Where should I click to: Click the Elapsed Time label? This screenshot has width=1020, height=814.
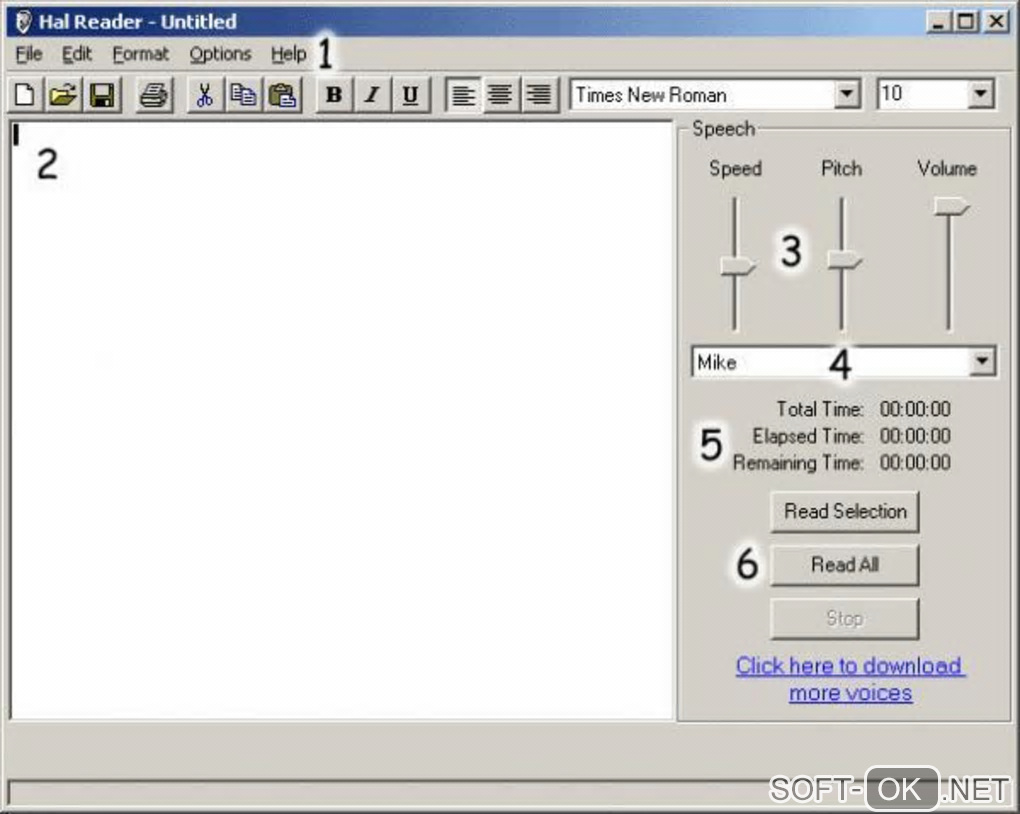pyautogui.click(x=808, y=436)
